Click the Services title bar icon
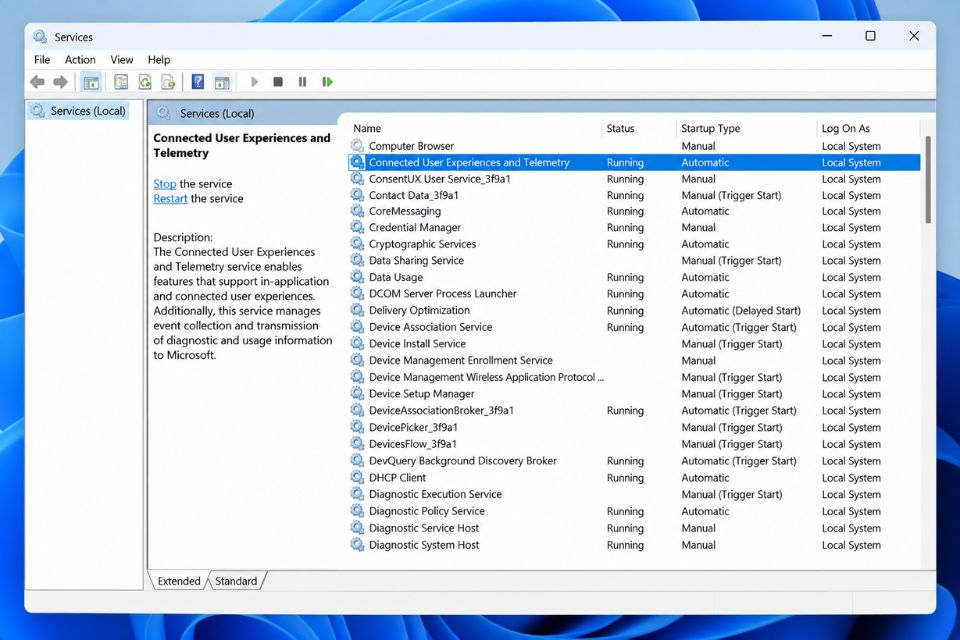This screenshot has width=960, height=640. 40,37
